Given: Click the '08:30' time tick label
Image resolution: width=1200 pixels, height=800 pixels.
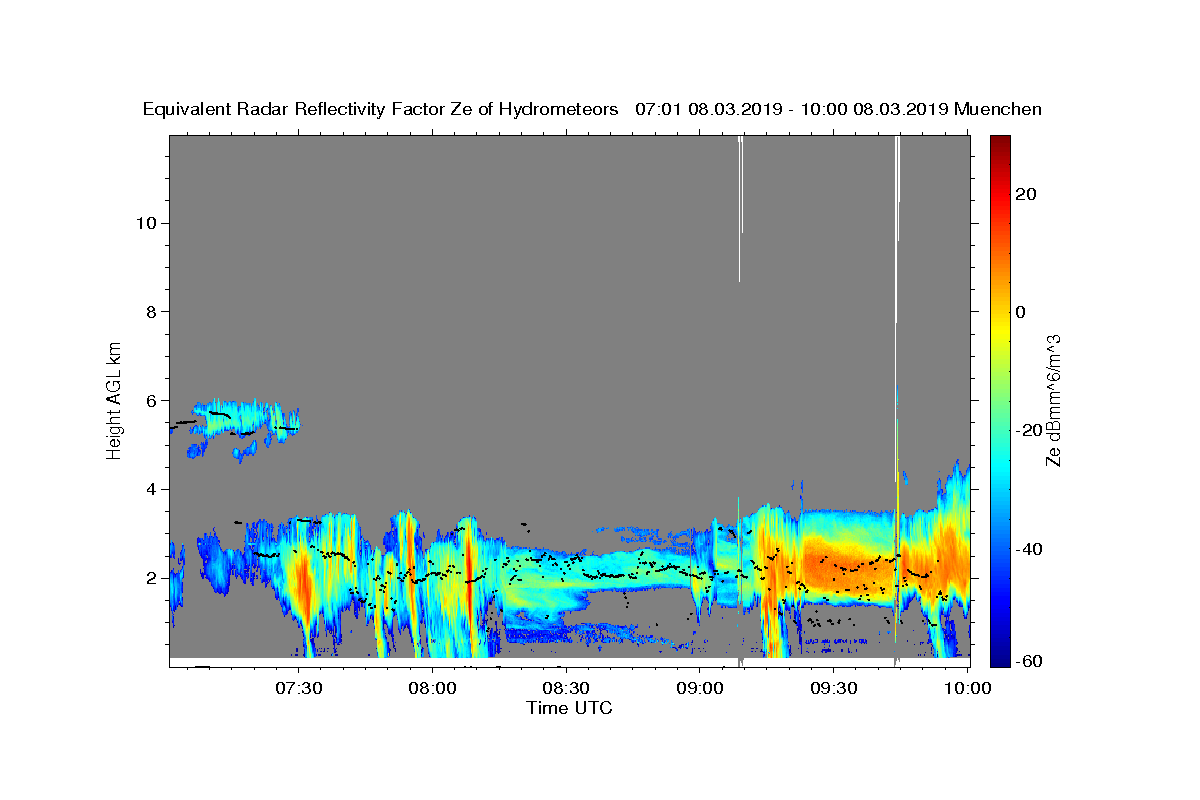Looking at the screenshot, I should point(566,689).
